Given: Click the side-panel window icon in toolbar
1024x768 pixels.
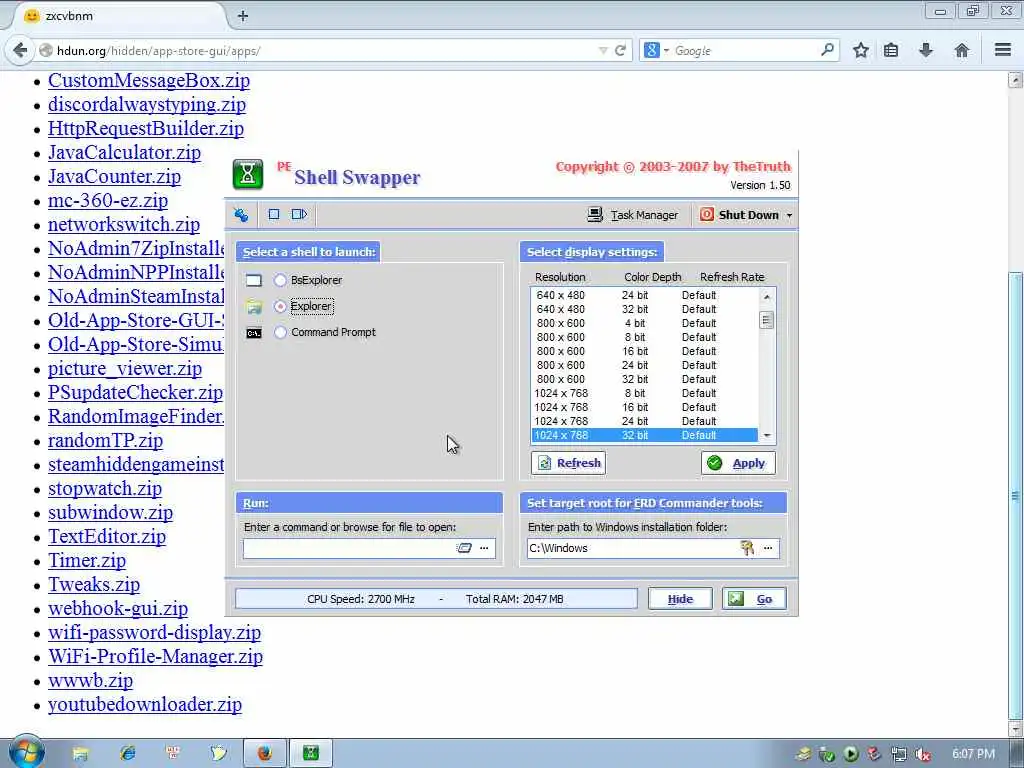Looking at the screenshot, I should coord(299,214).
